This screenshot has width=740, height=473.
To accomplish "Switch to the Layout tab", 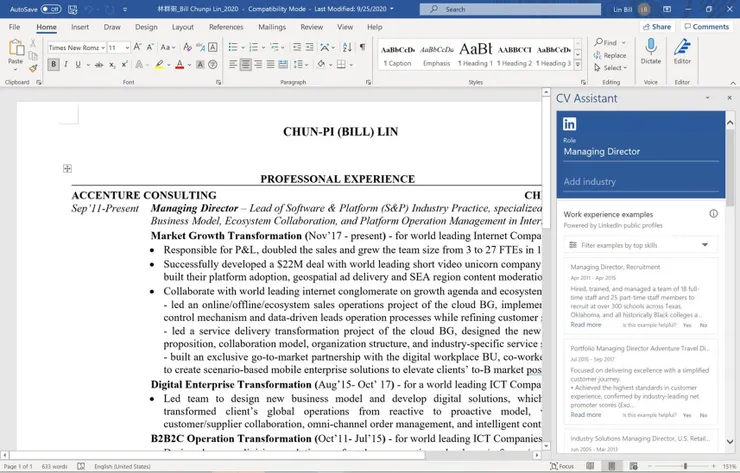I will pyautogui.click(x=183, y=27).
